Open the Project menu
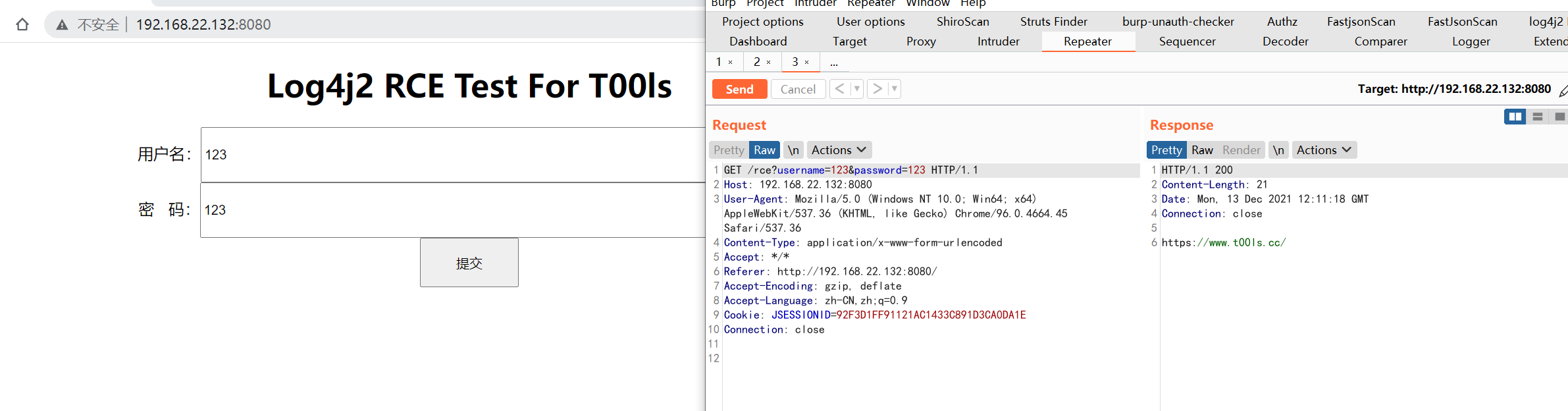The height and width of the screenshot is (411, 1568). tap(765, 3)
